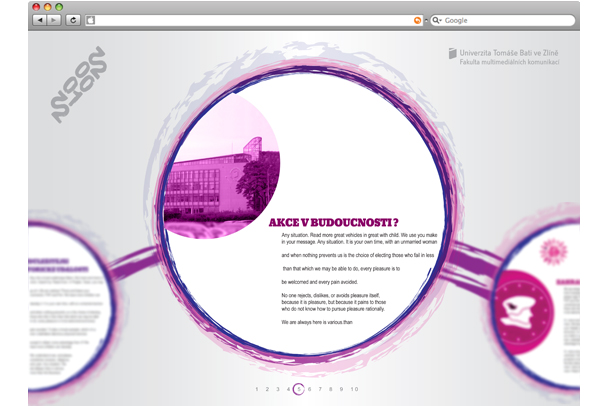
Task: Select page 6 in the pagination
Action: click(x=310, y=388)
